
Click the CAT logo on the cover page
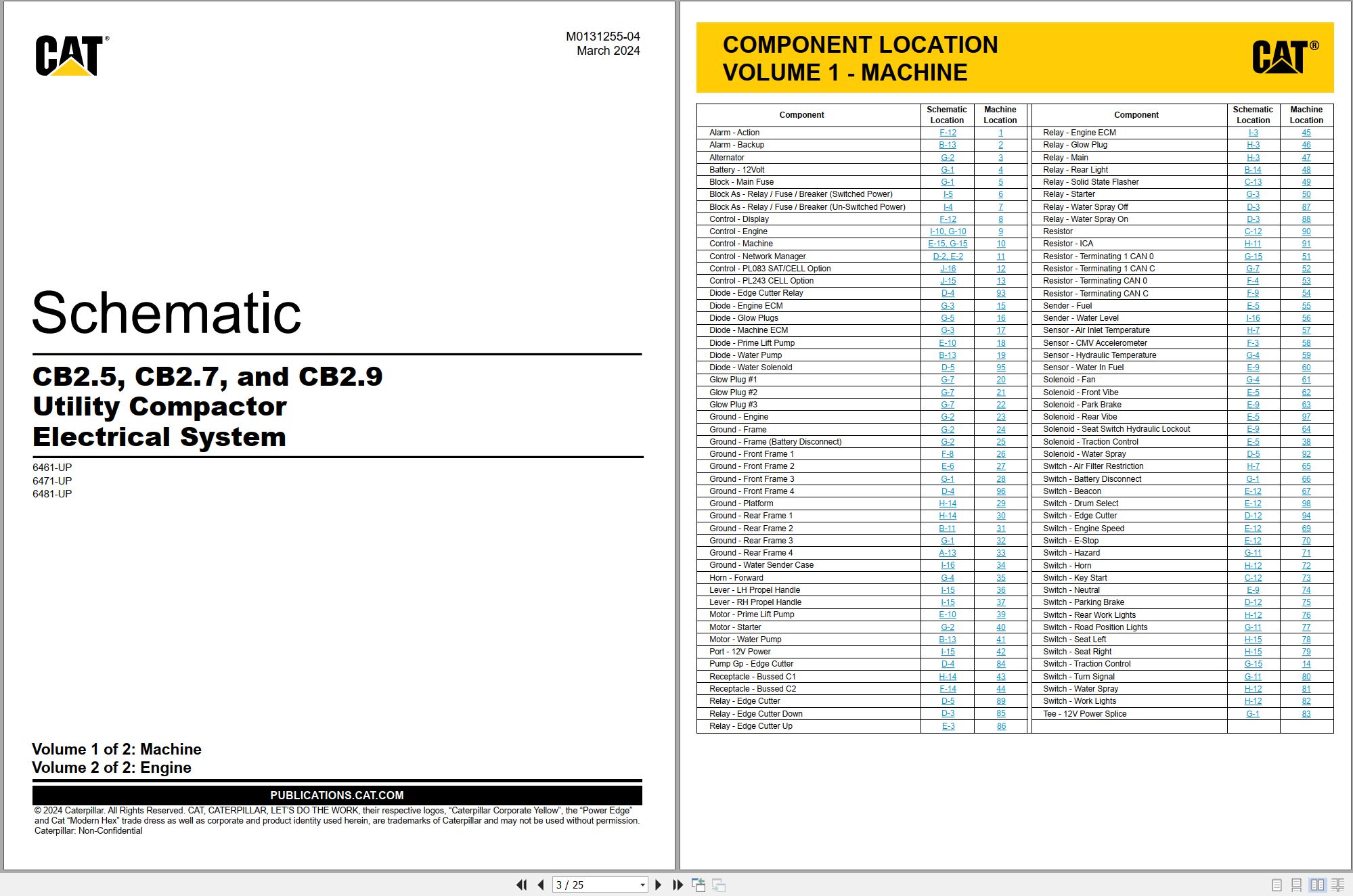click(72, 55)
